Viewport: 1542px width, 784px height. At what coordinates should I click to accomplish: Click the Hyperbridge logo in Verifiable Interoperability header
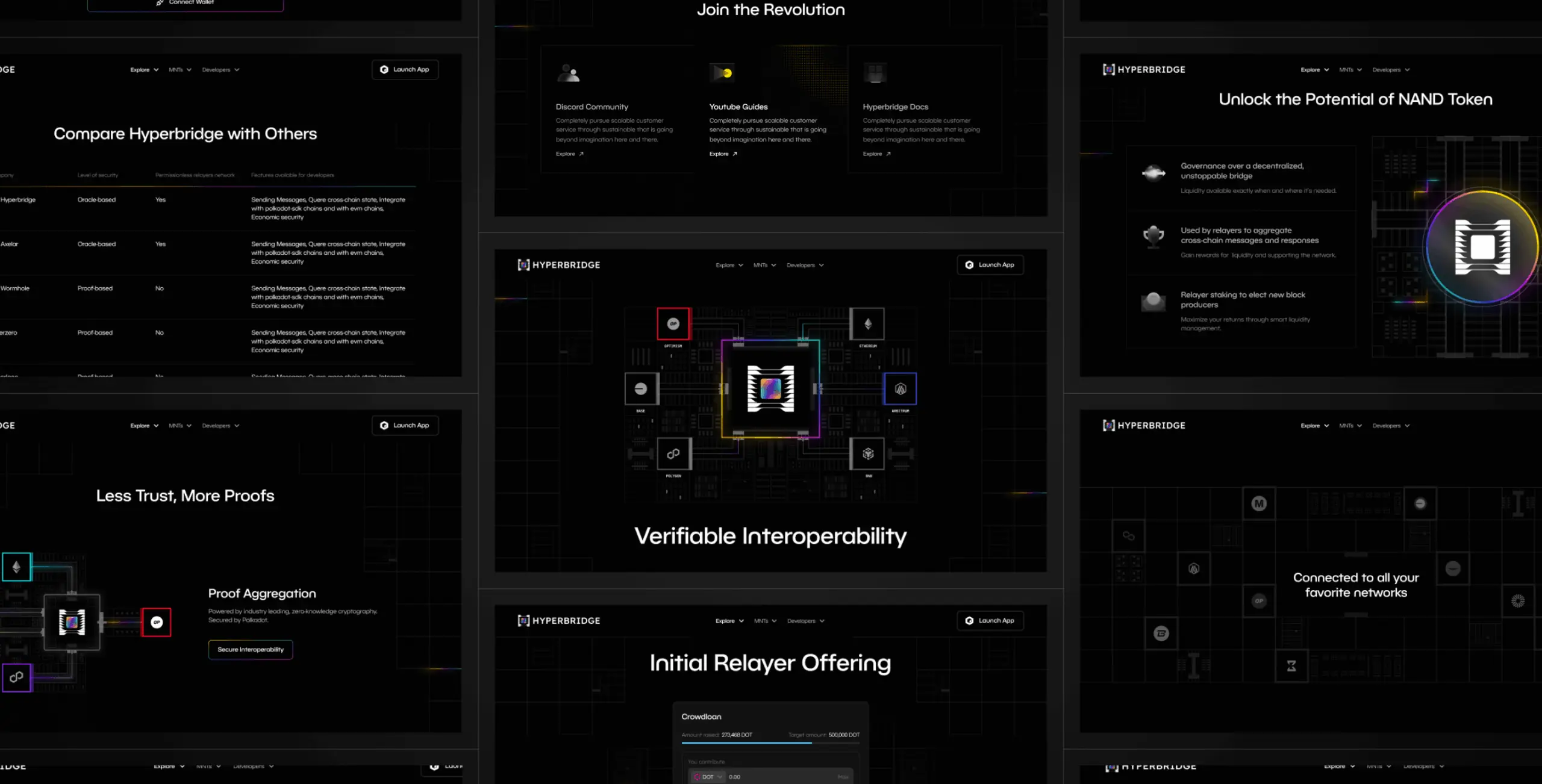pyautogui.click(x=559, y=265)
